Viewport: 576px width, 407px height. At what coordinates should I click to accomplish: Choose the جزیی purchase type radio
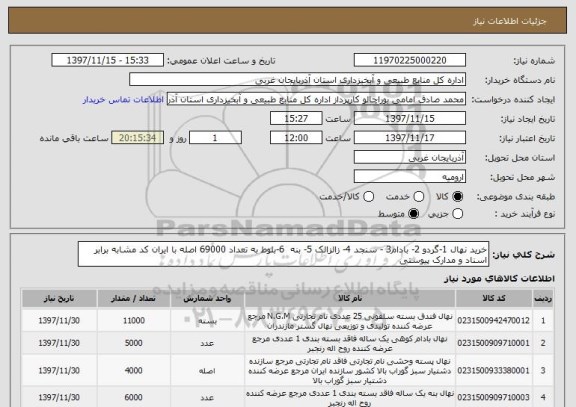457,213
